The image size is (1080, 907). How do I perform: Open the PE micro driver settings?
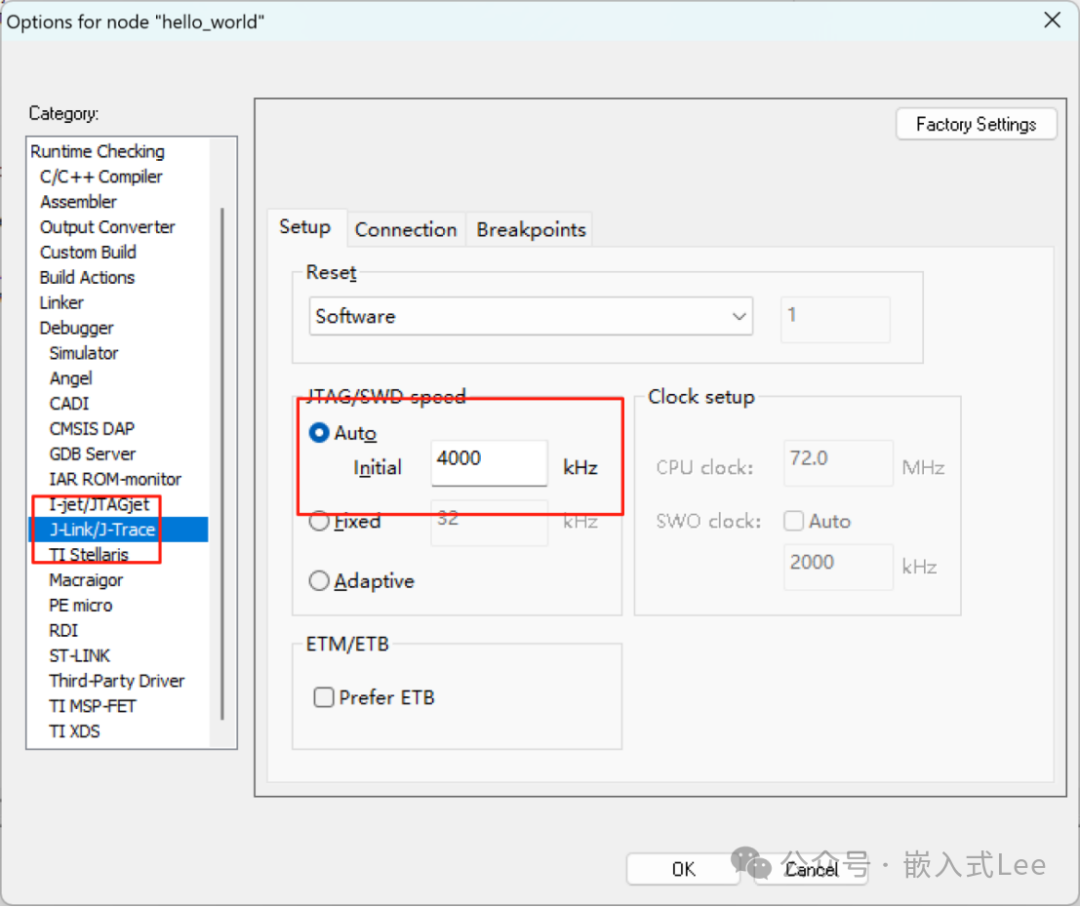(x=80, y=604)
